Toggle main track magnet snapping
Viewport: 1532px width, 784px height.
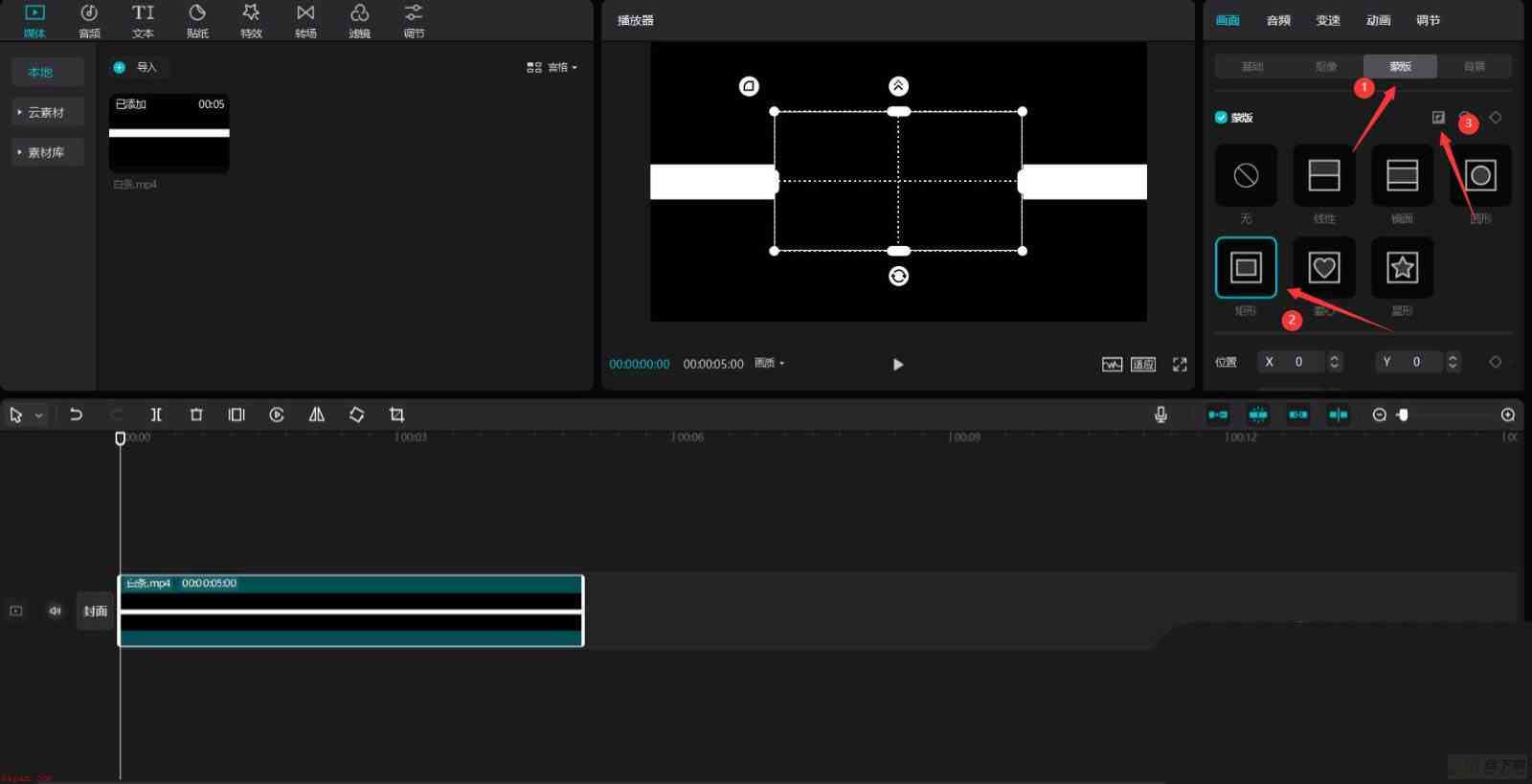pos(1218,414)
